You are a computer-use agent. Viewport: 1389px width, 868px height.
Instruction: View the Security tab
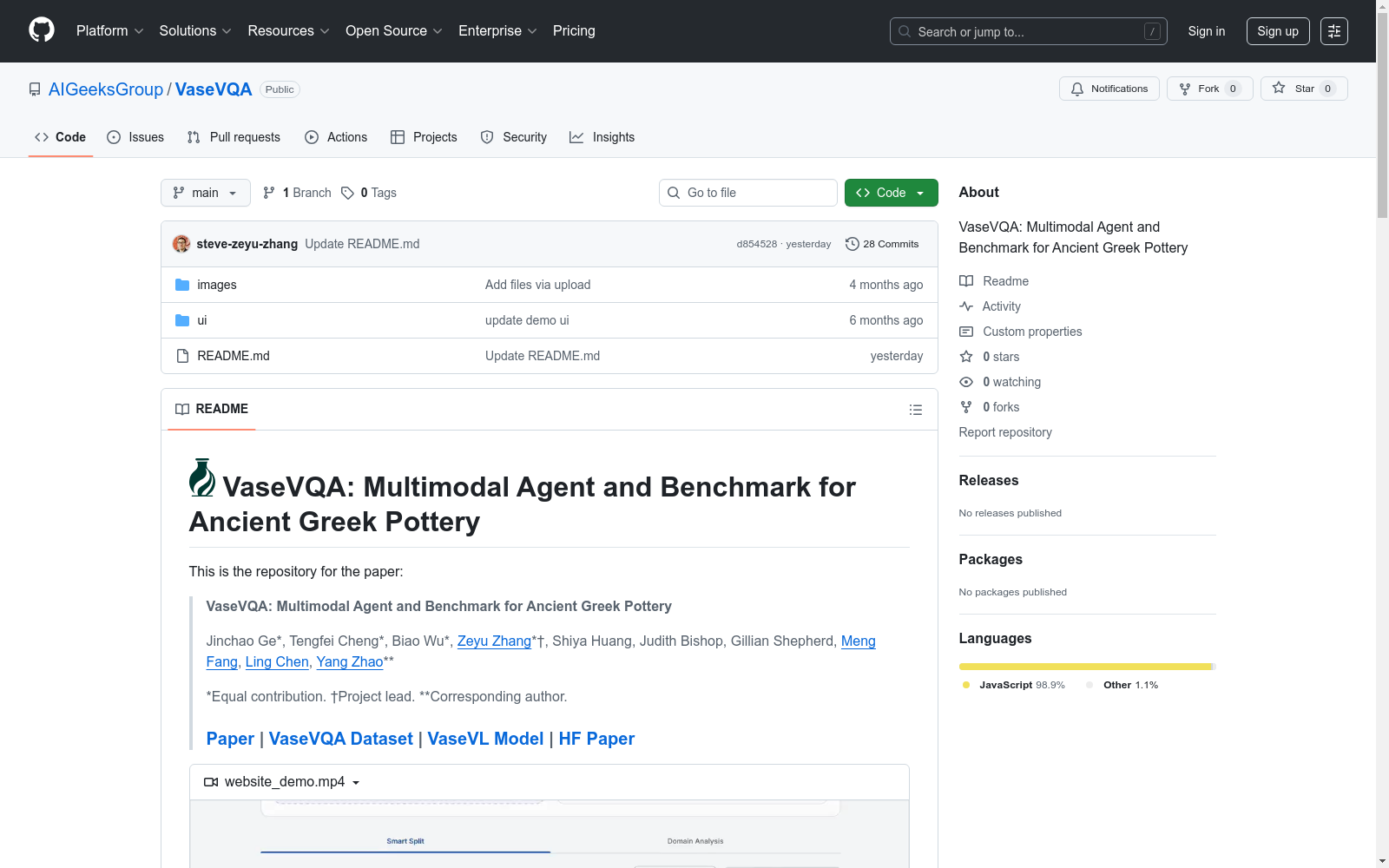point(514,137)
